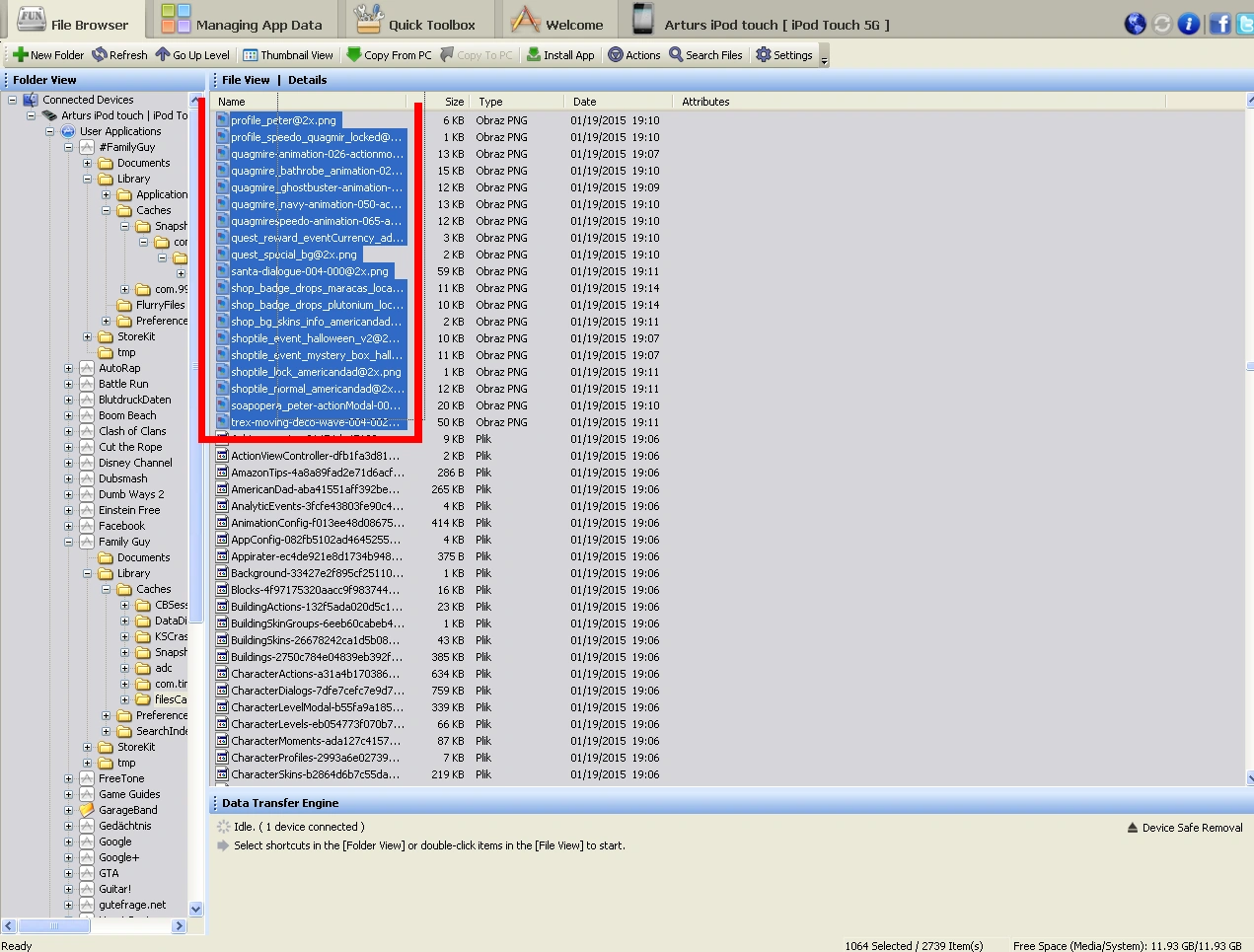1254x952 pixels.
Task: Click Copy From PC button
Action: coord(389,55)
